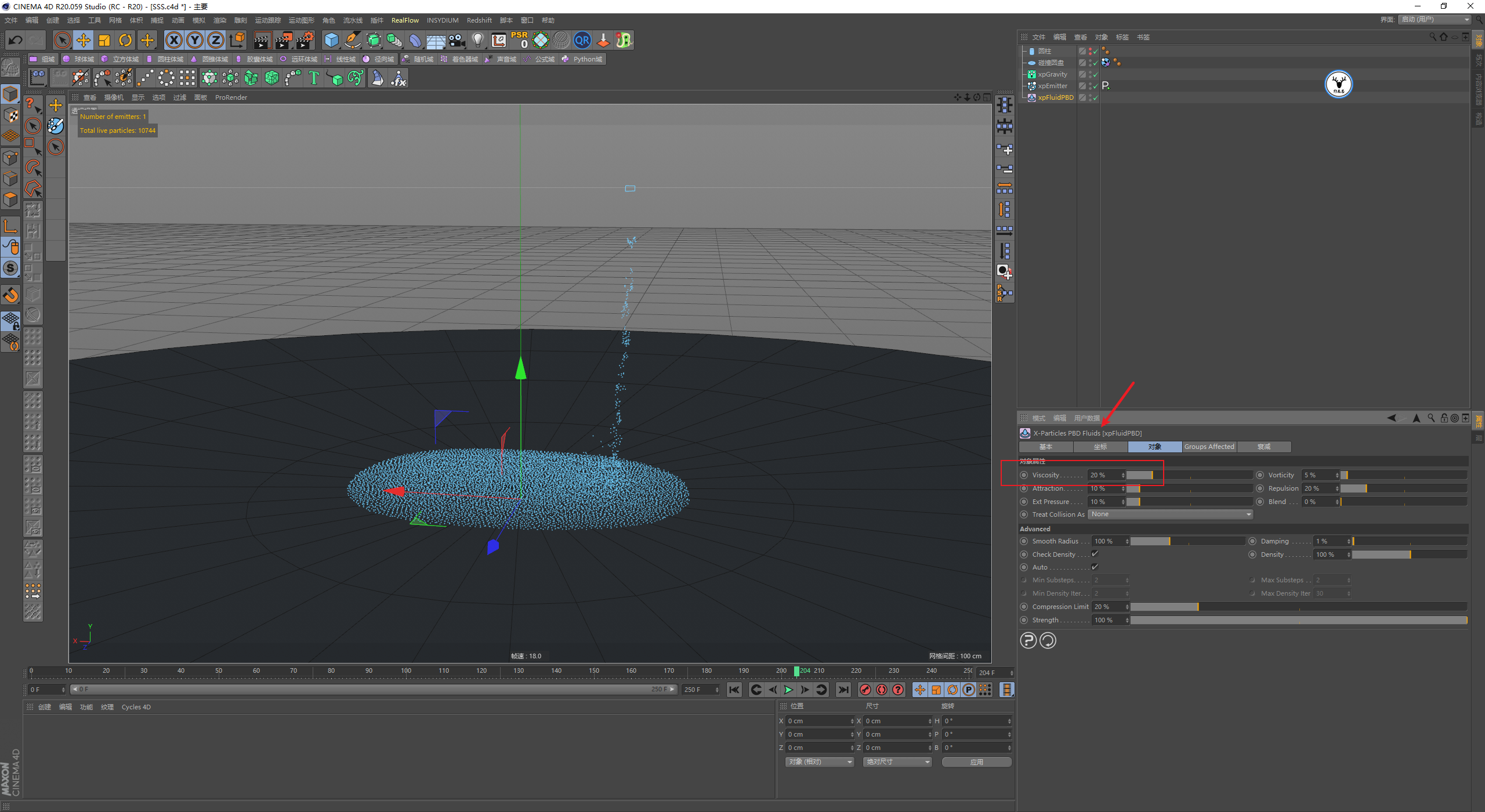Toggle xpGravity enabled checkmark in Object Manager
This screenshot has height=812, width=1485.
tap(1095, 74)
